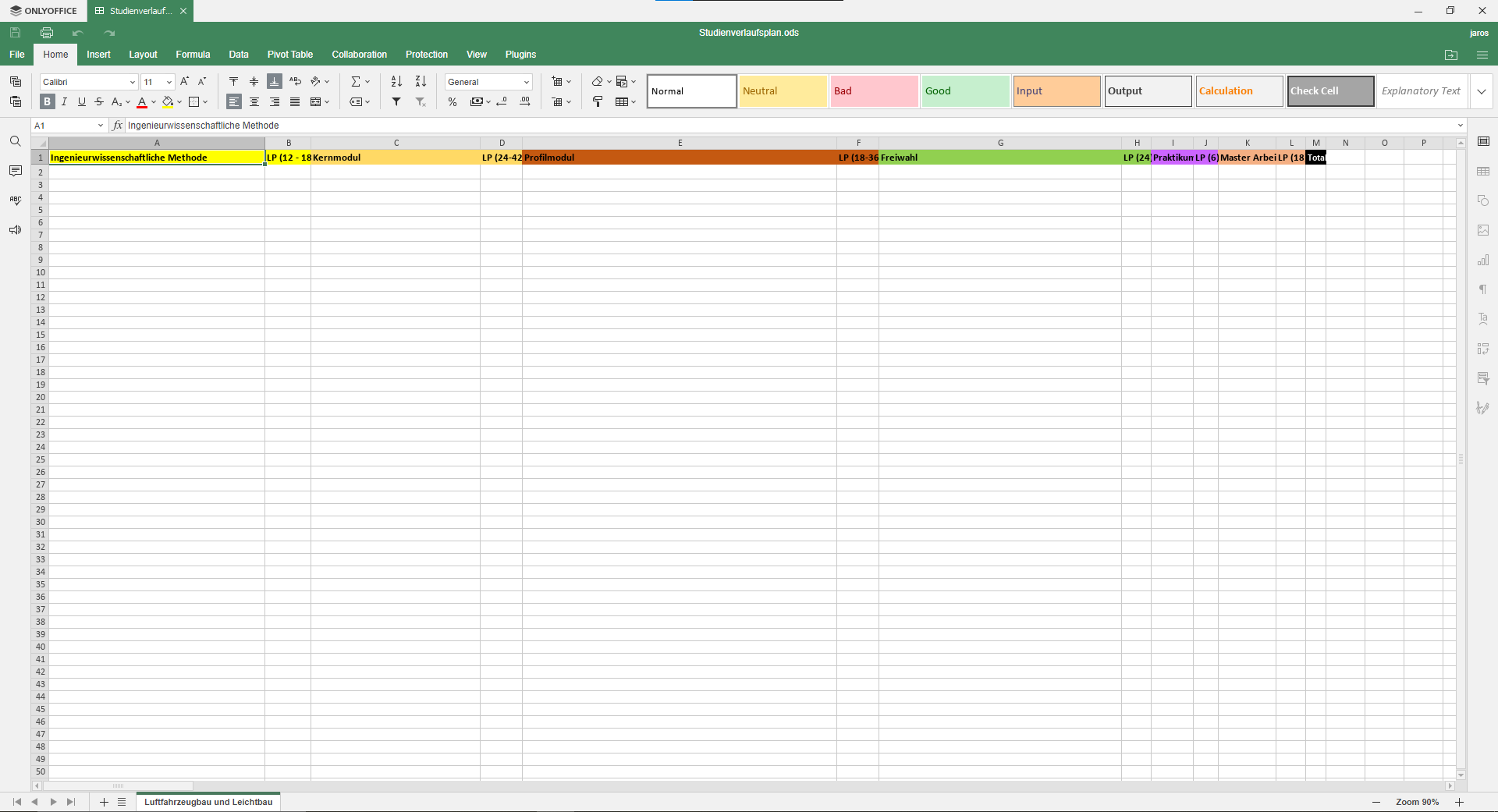Switch to the Layout tab

point(143,55)
